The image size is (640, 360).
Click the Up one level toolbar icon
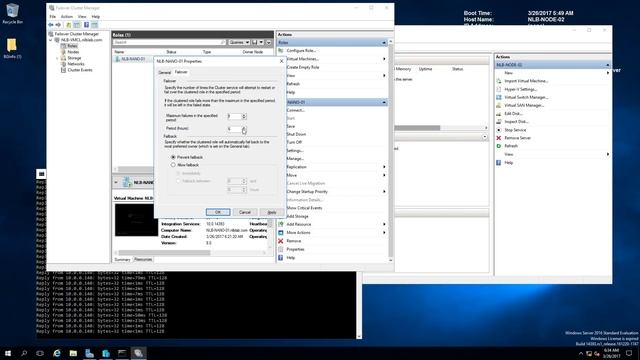point(69,25)
